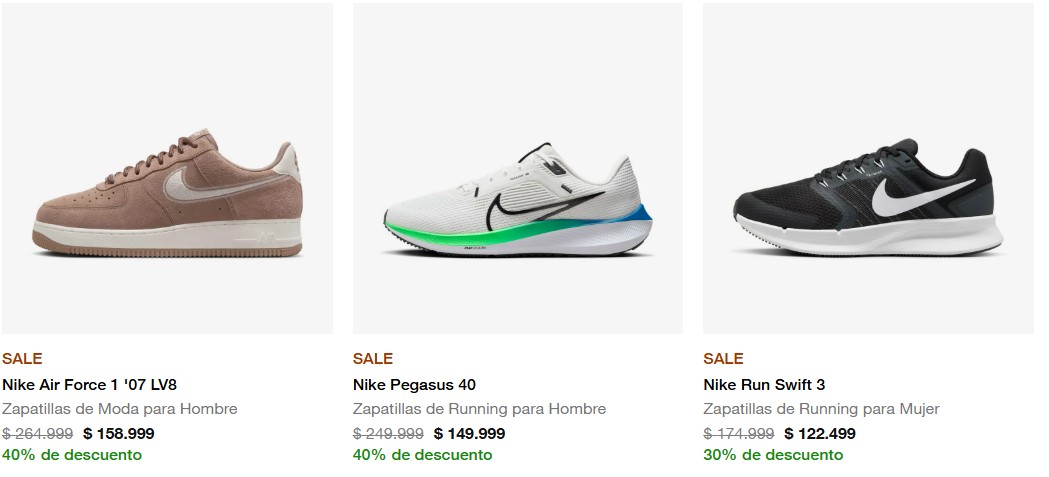Click "Zapatillas de Moda para Hombre" subtitle
Screen dimensions: 1049x477
120,409
